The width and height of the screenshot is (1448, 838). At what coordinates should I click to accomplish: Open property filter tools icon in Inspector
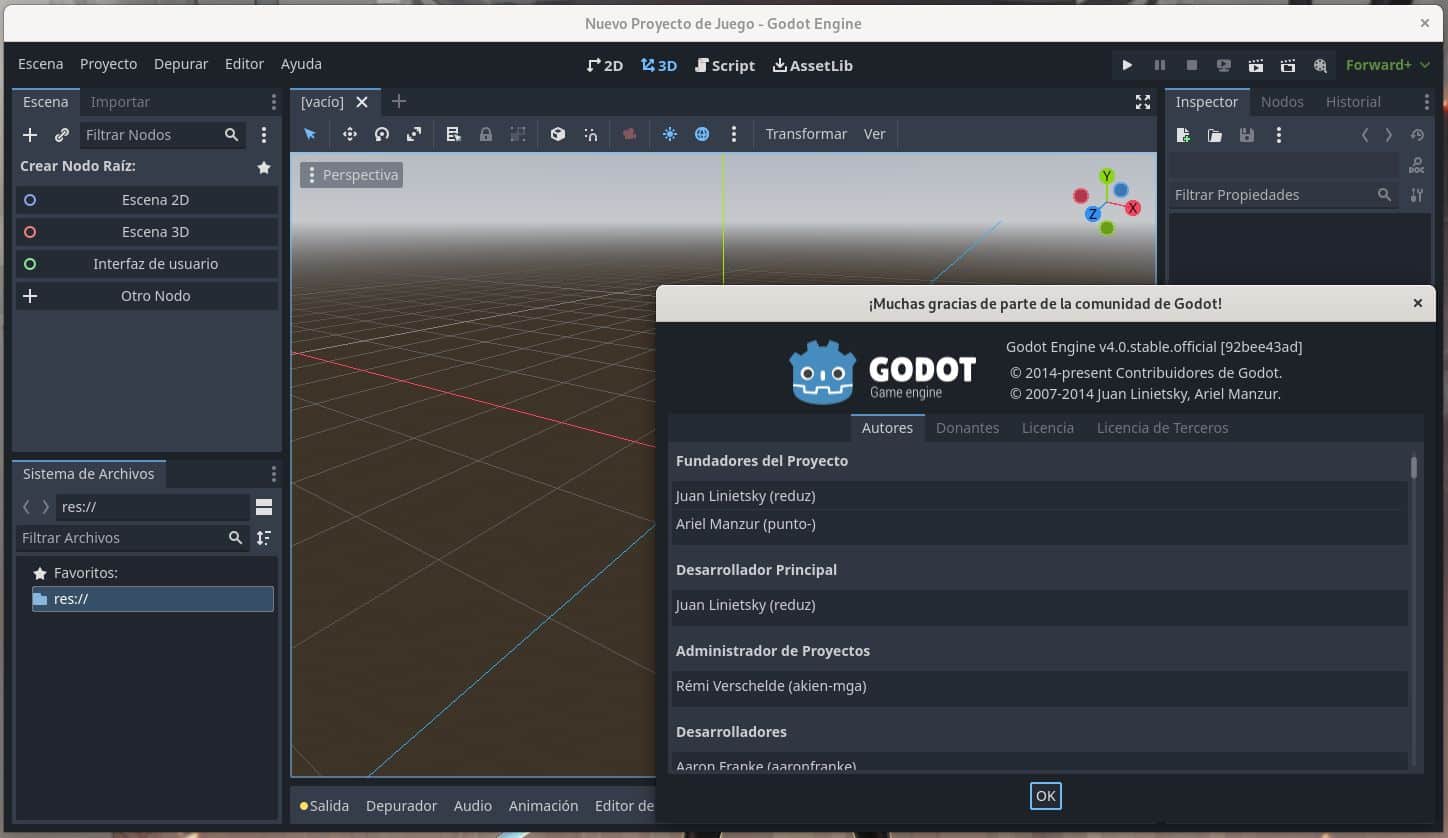(x=1416, y=195)
